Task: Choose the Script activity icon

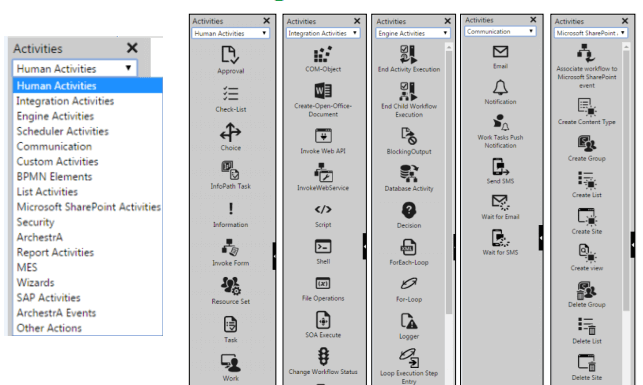Action: pyautogui.click(x=323, y=210)
